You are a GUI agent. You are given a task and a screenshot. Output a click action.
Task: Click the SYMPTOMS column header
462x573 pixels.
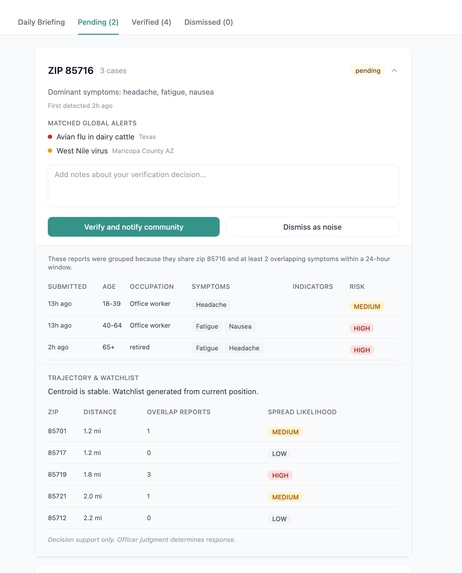[x=211, y=286]
